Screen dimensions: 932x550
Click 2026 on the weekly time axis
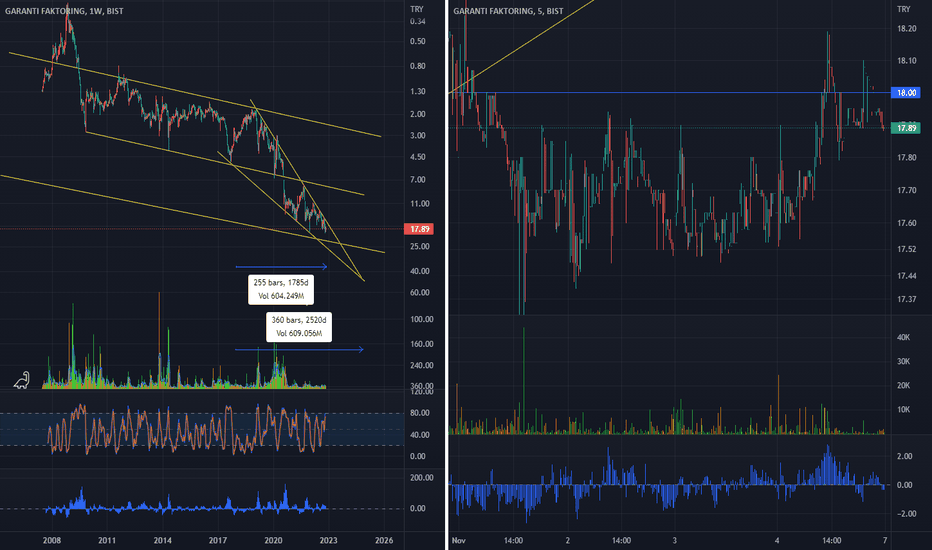(384, 540)
